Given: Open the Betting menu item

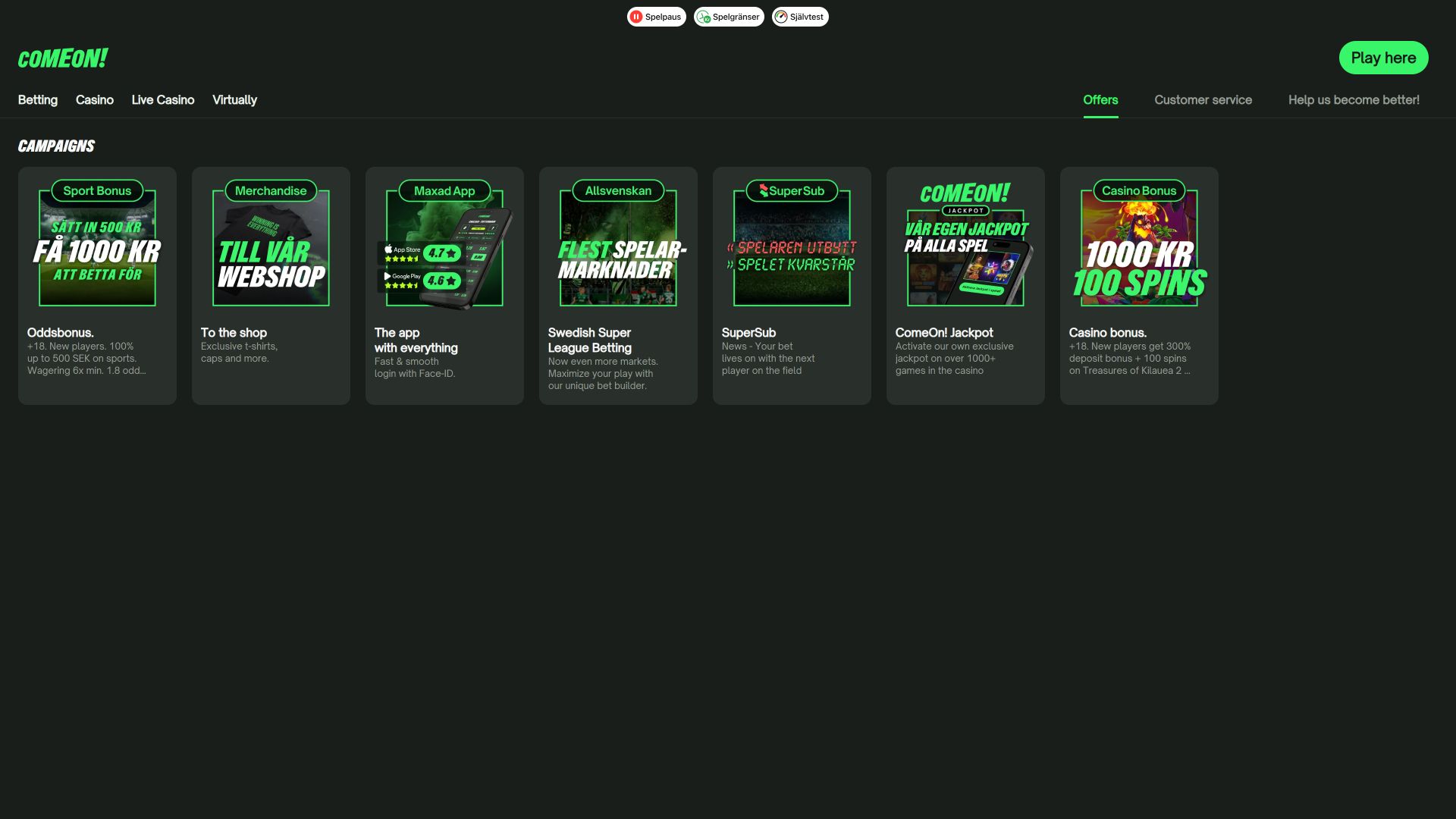Looking at the screenshot, I should 38,100.
